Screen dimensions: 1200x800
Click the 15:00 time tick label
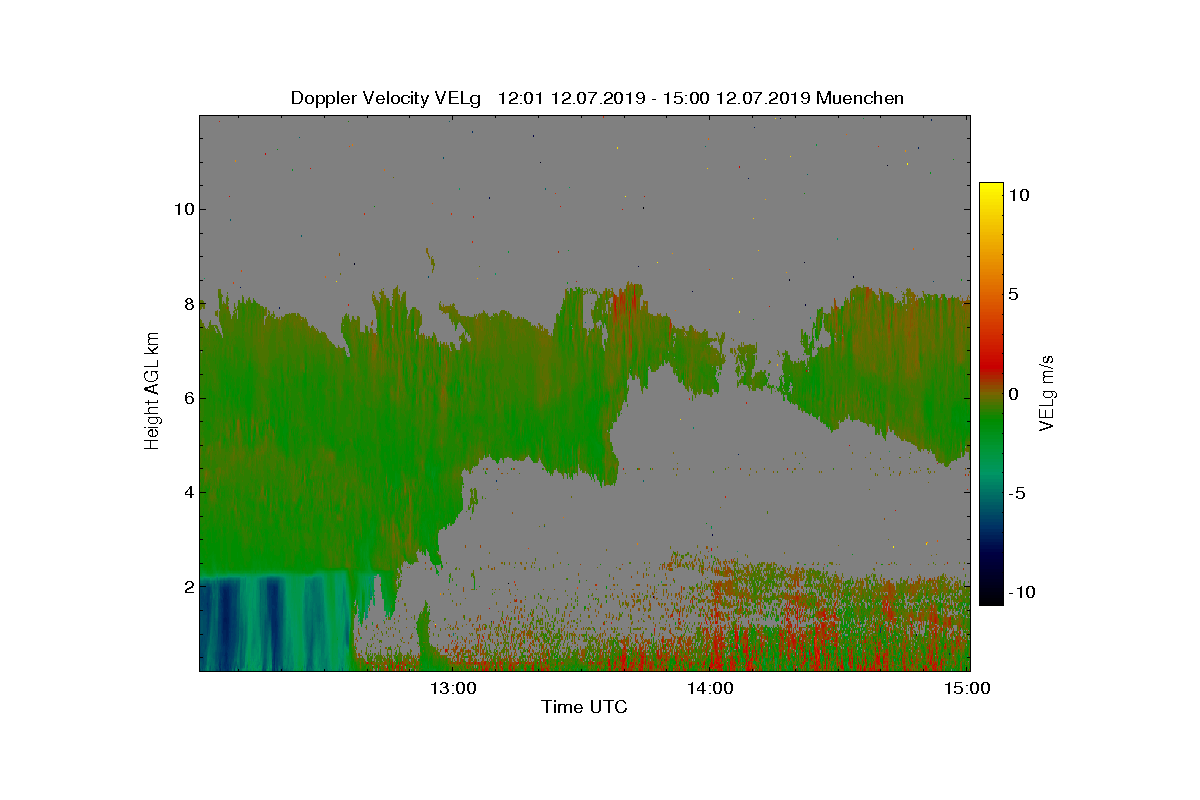(968, 688)
